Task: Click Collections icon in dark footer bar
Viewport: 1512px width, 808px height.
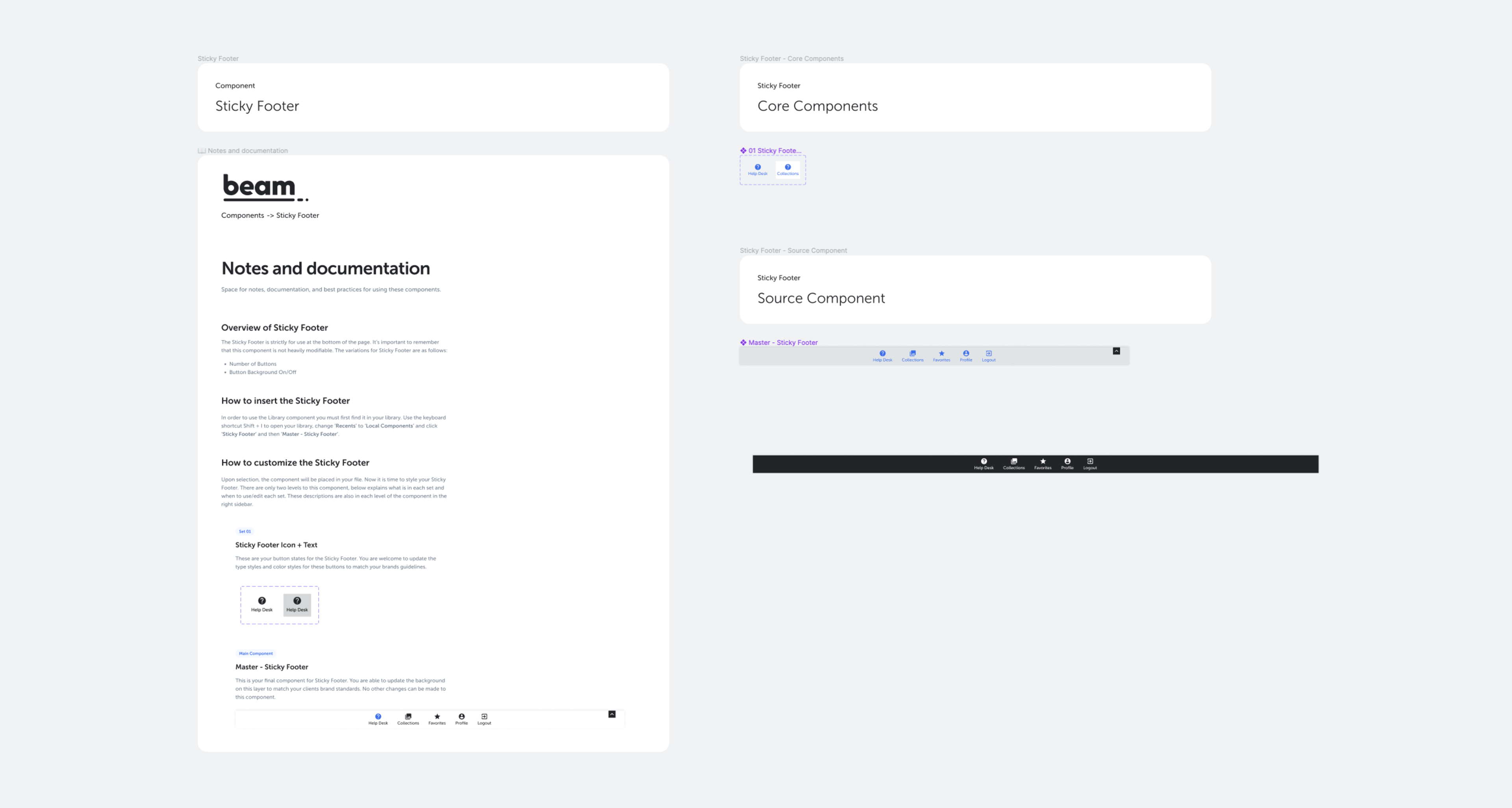Action: pos(1014,462)
